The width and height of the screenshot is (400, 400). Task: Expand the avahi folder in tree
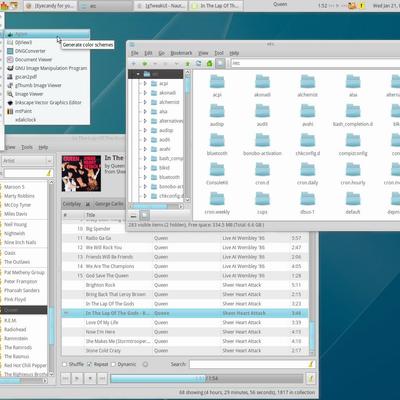tap(145, 149)
